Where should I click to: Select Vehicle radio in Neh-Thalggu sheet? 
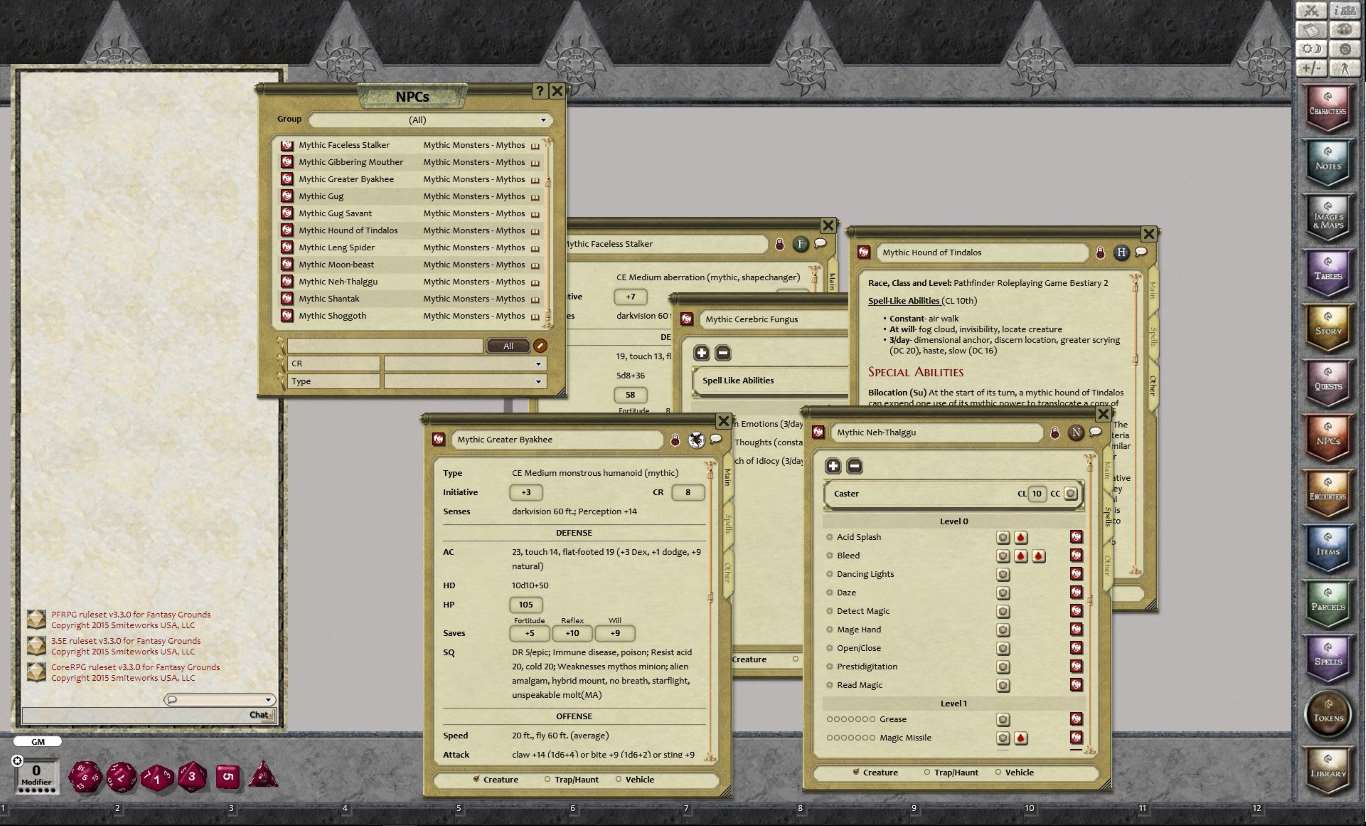tap(1014, 772)
